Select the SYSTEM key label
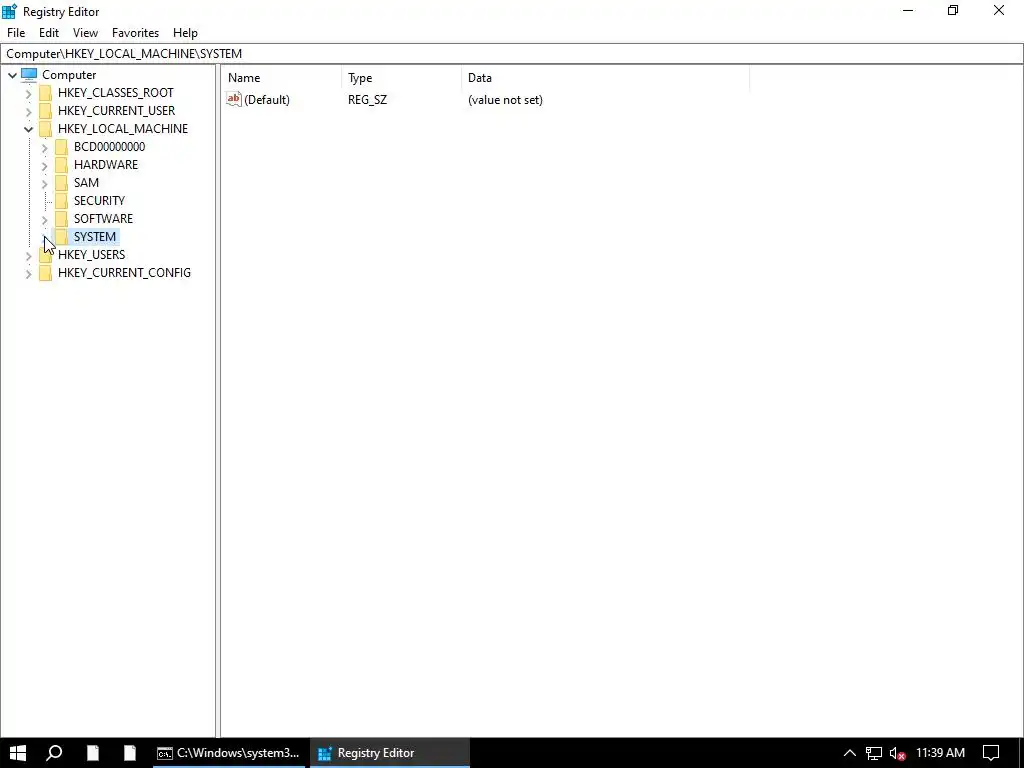 click(95, 236)
